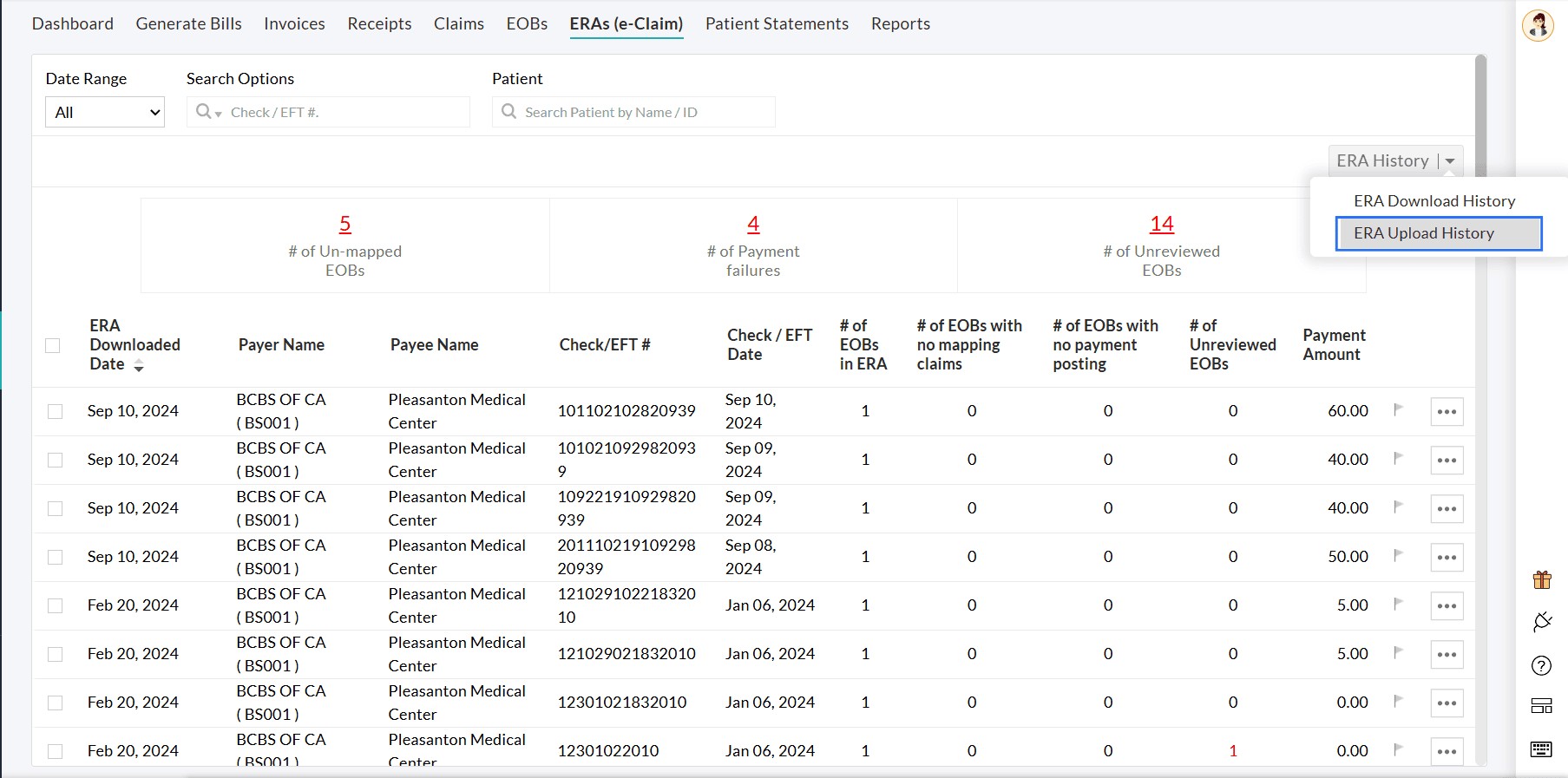Click the plug integrations icon
The width and height of the screenshot is (1568, 778).
(1541, 622)
